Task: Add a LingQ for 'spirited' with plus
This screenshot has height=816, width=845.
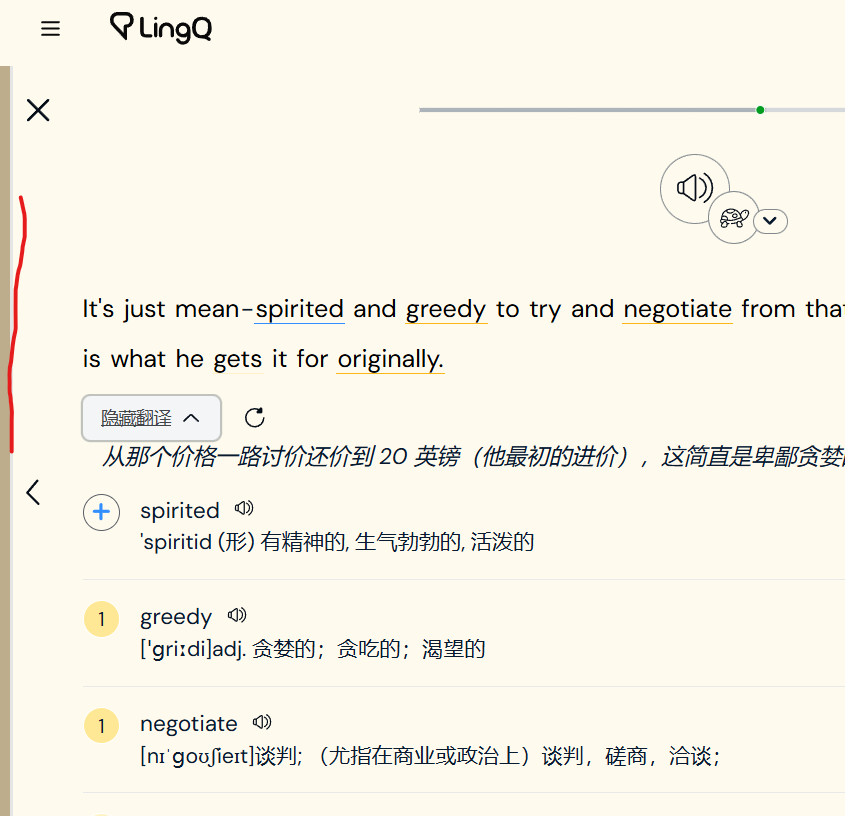Action: click(x=101, y=513)
